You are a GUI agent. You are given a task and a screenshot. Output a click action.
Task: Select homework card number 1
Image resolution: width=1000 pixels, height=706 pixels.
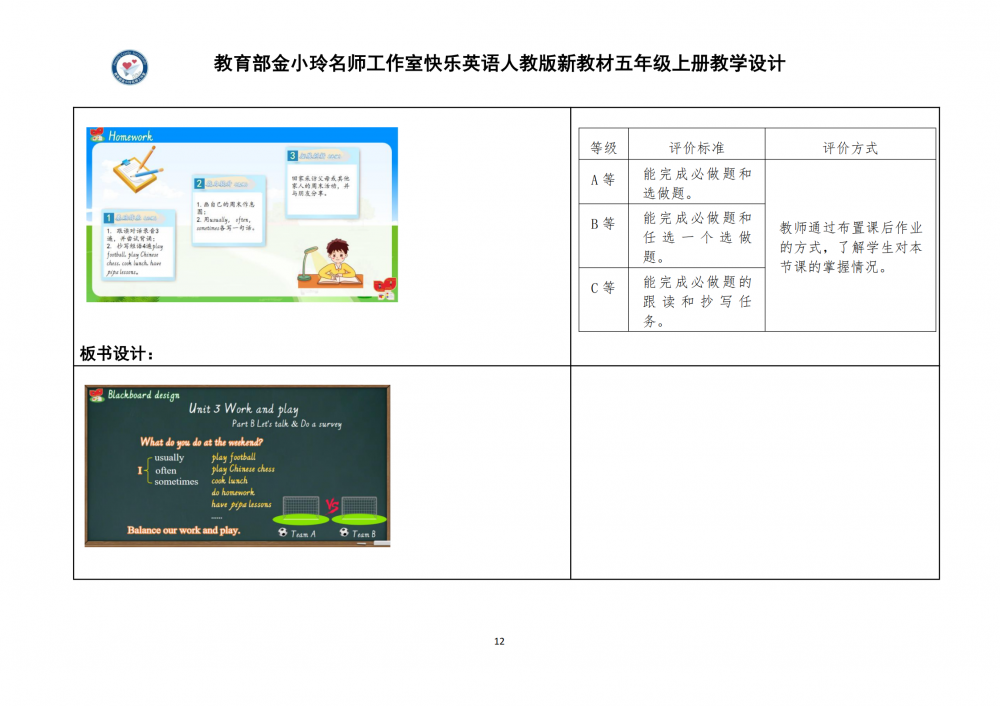click(x=138, y=245)
